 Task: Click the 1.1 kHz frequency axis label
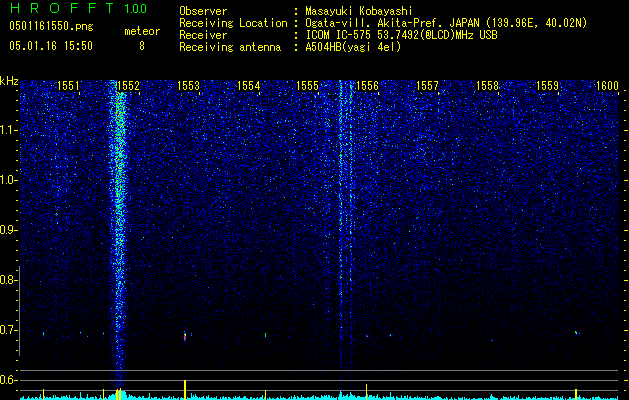click(9, 130)
